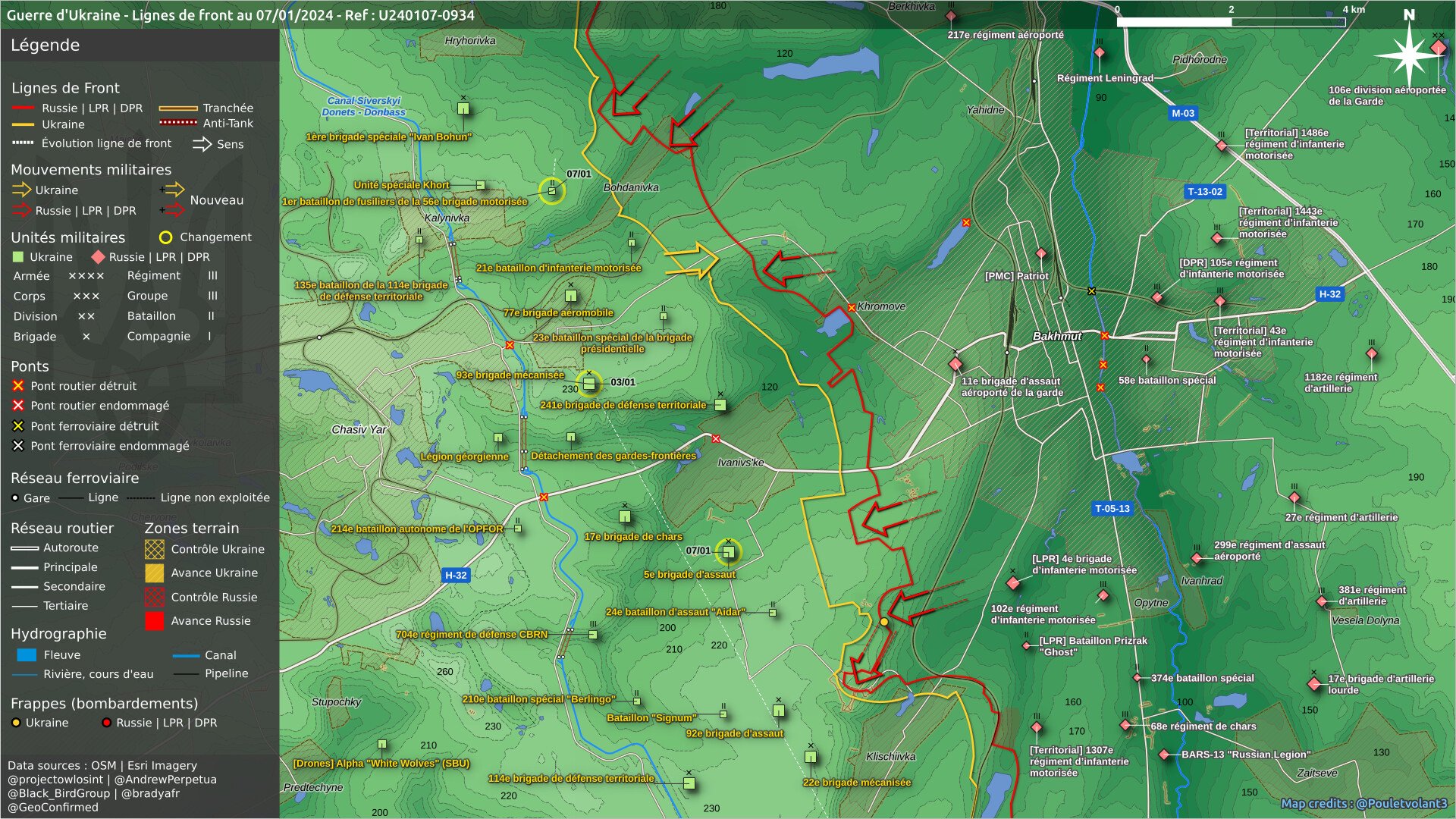Click the green Ukraine unit square in legend
The height and width of the screenshot is (819, 1456).
coord(18,257)
